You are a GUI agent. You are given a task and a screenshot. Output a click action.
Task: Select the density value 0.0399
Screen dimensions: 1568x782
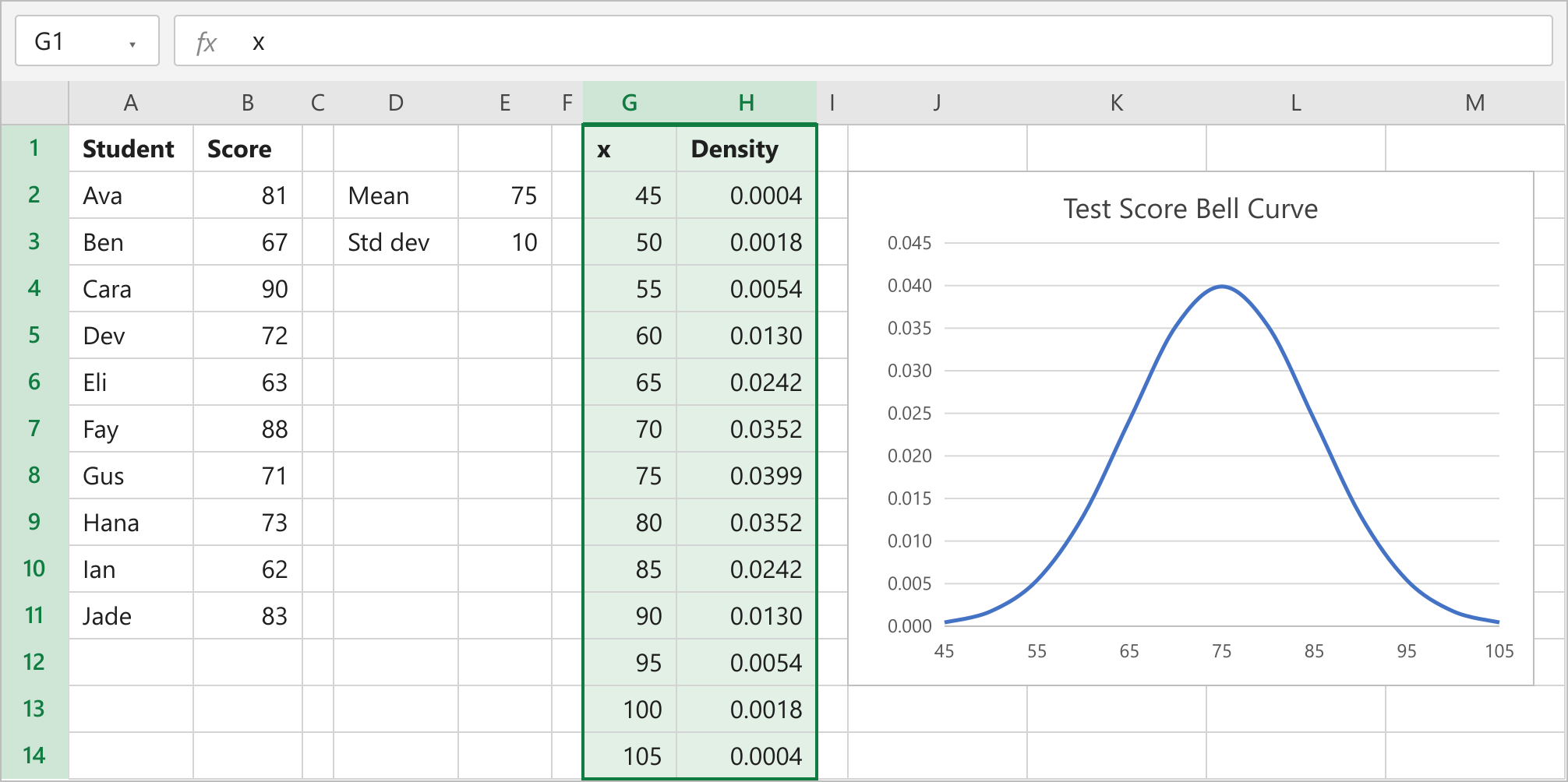[747, 475]
